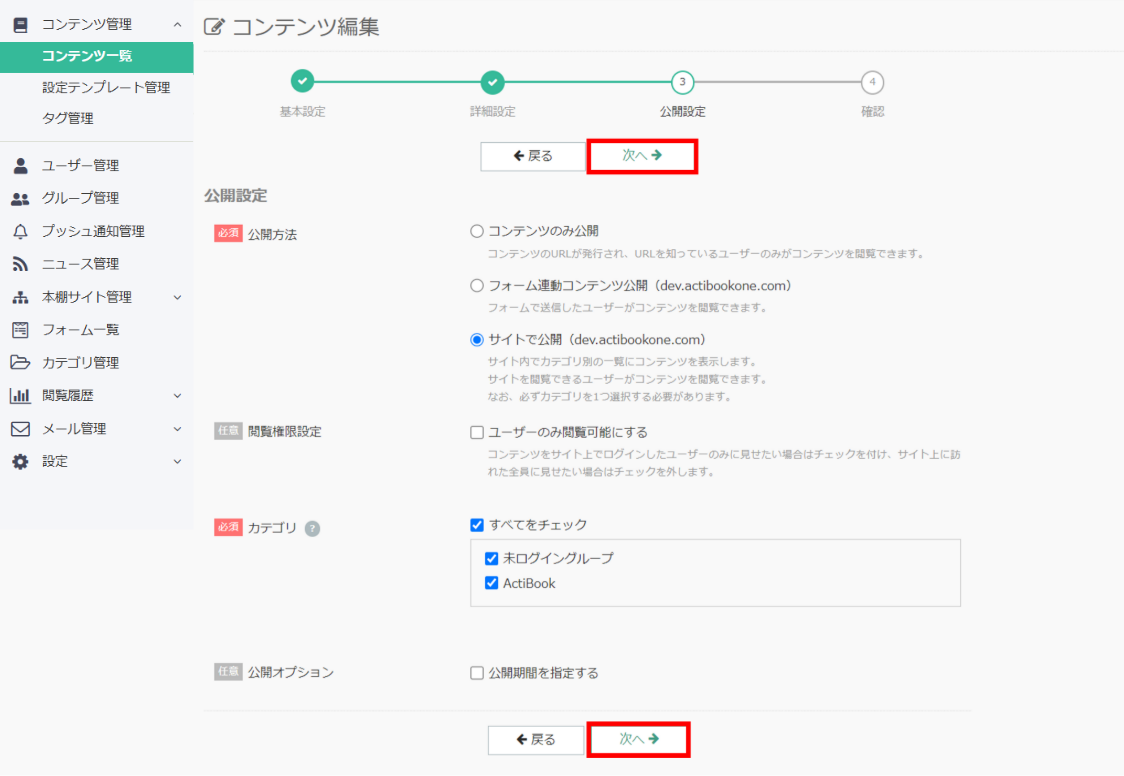Click the top 次へ button

[642, 156]
